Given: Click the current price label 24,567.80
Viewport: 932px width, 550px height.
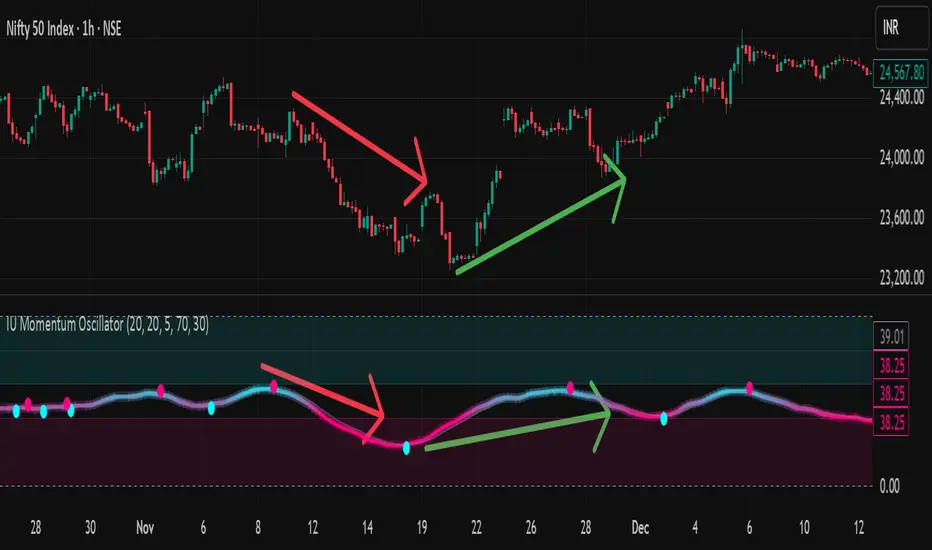Looking at the screenshot, I should pyautogui.click(x=898, y=71).
